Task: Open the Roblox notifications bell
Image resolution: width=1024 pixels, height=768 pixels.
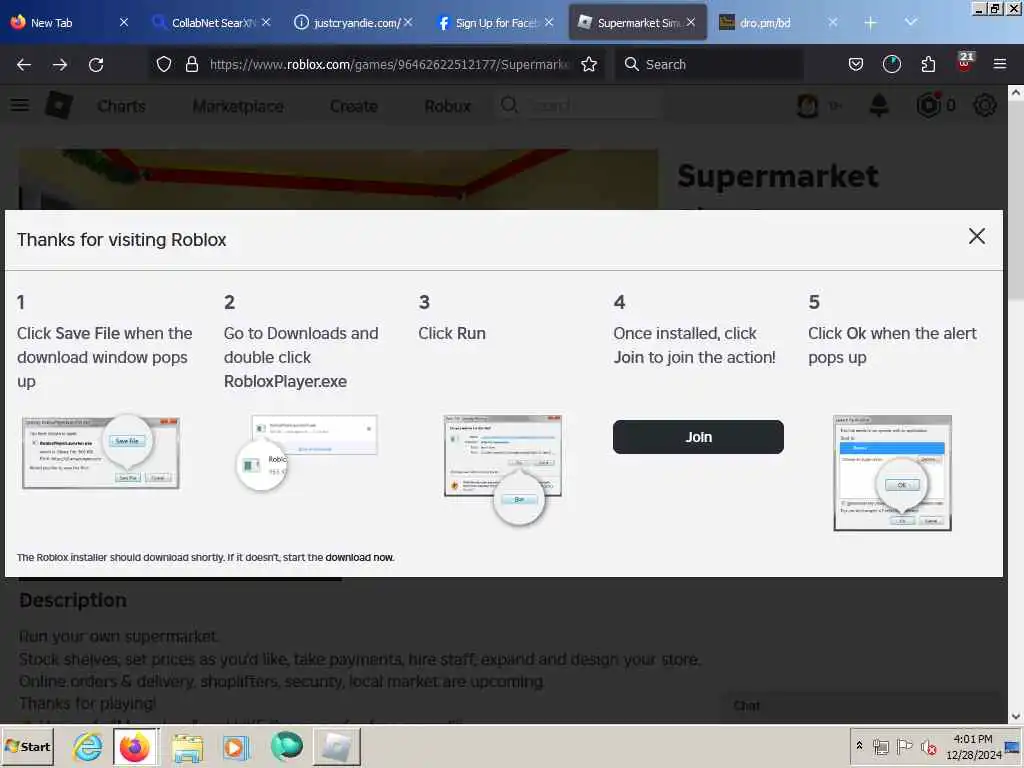Action: 879,105
